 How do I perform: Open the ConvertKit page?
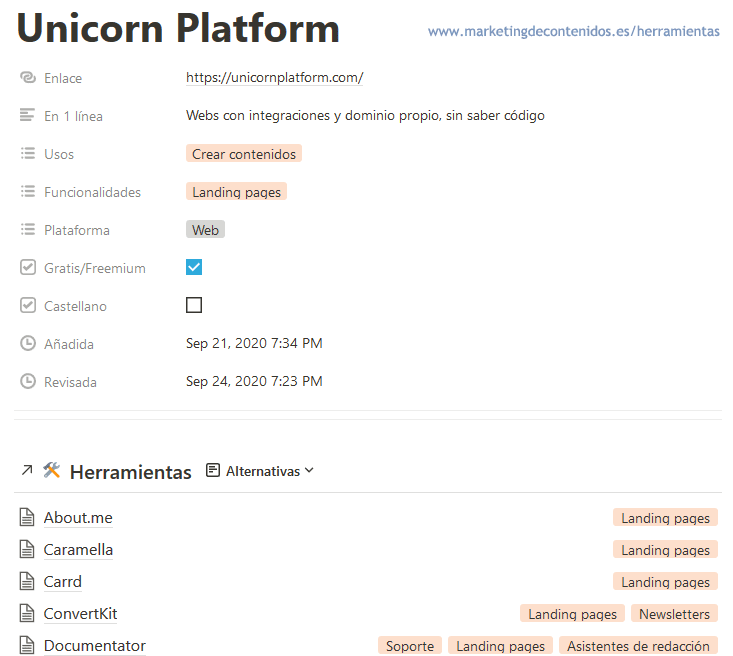(80, 613)
